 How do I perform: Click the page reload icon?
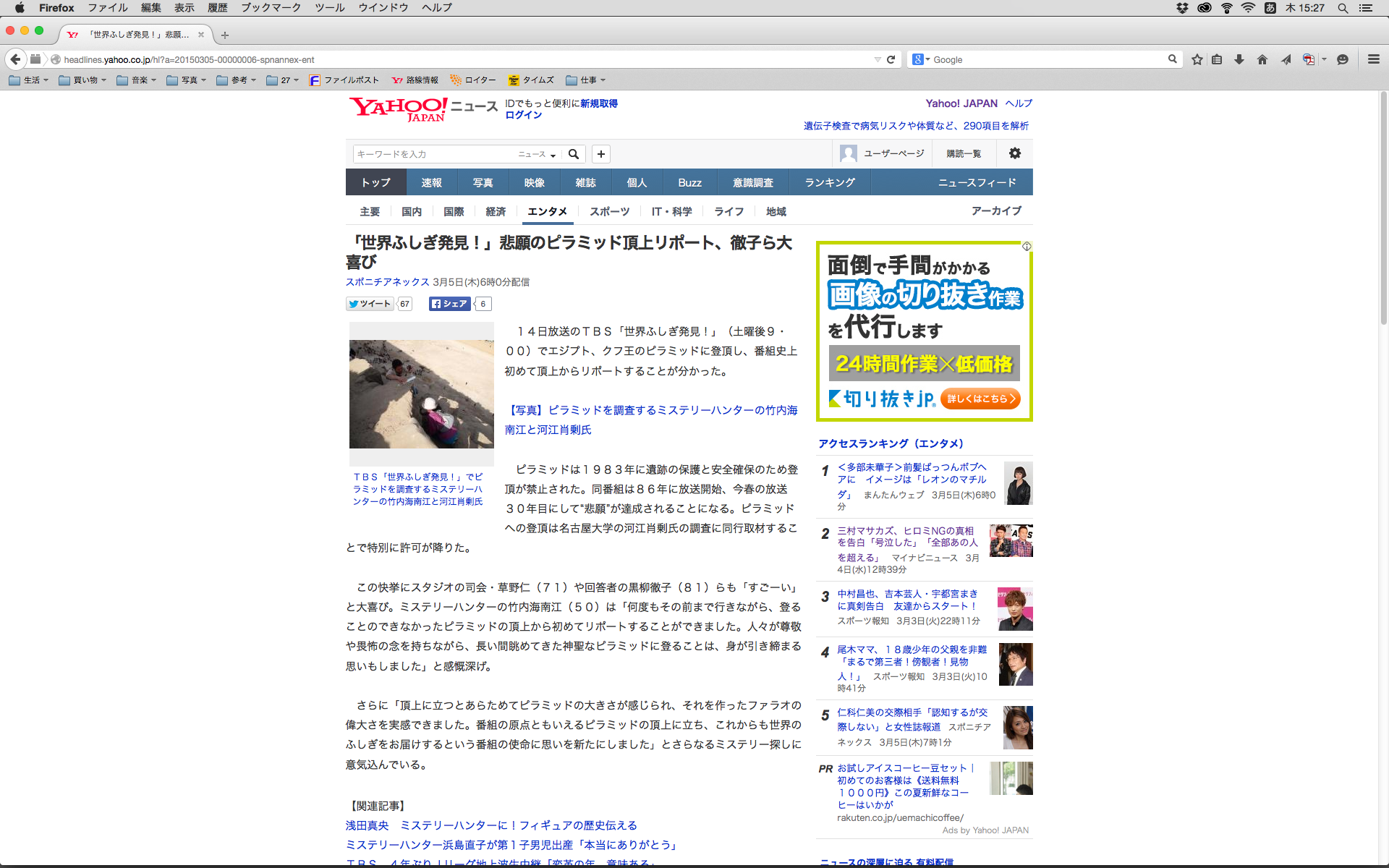point(891,59)
